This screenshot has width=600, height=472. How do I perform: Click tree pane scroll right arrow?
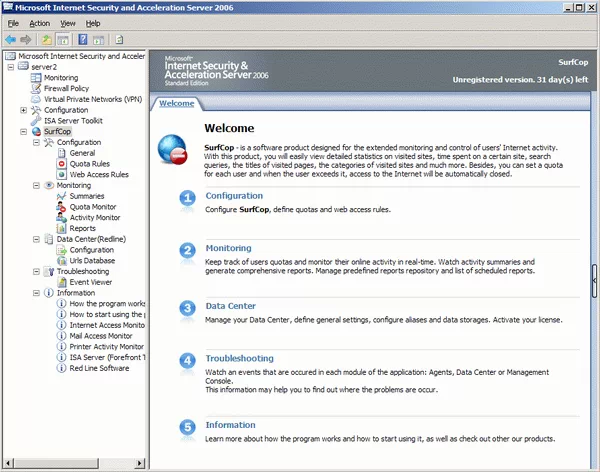click(x=140, y=463)
